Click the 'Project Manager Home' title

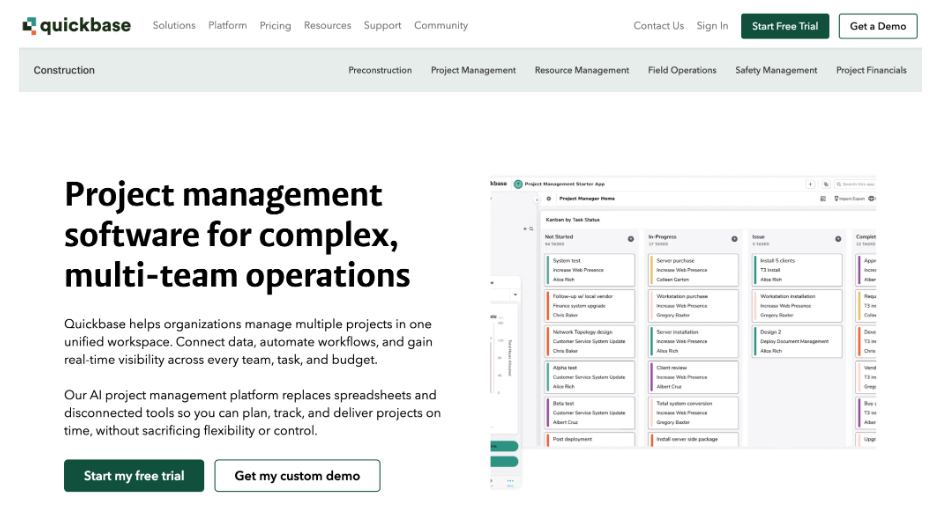point(587,199)
